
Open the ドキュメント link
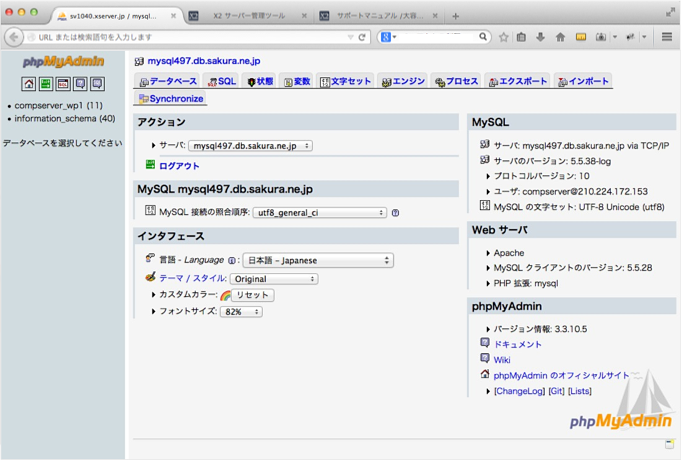tap(517, 344)
